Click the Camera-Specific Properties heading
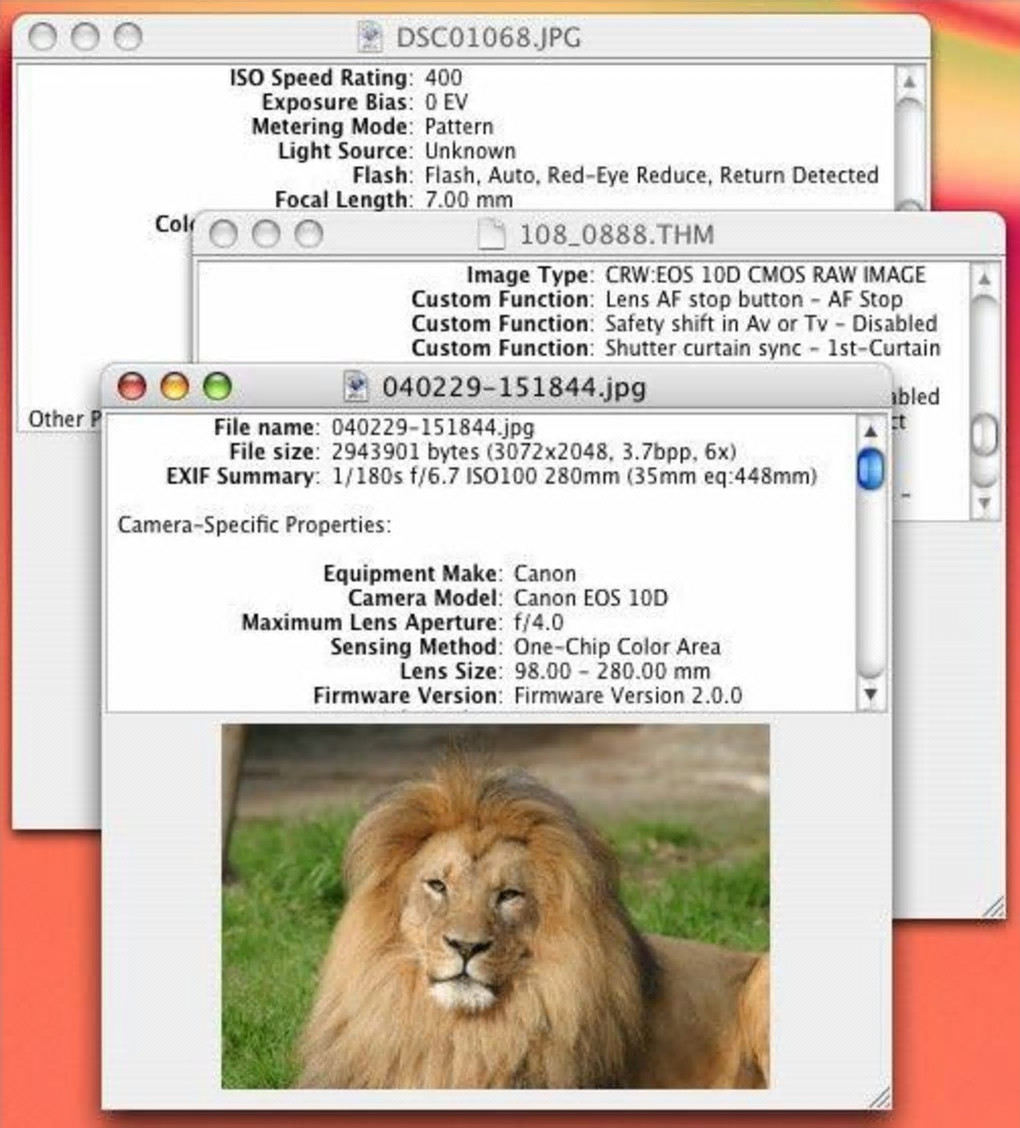The image size is (1020, 1128). pyautogui.click(x=255, y=525)
